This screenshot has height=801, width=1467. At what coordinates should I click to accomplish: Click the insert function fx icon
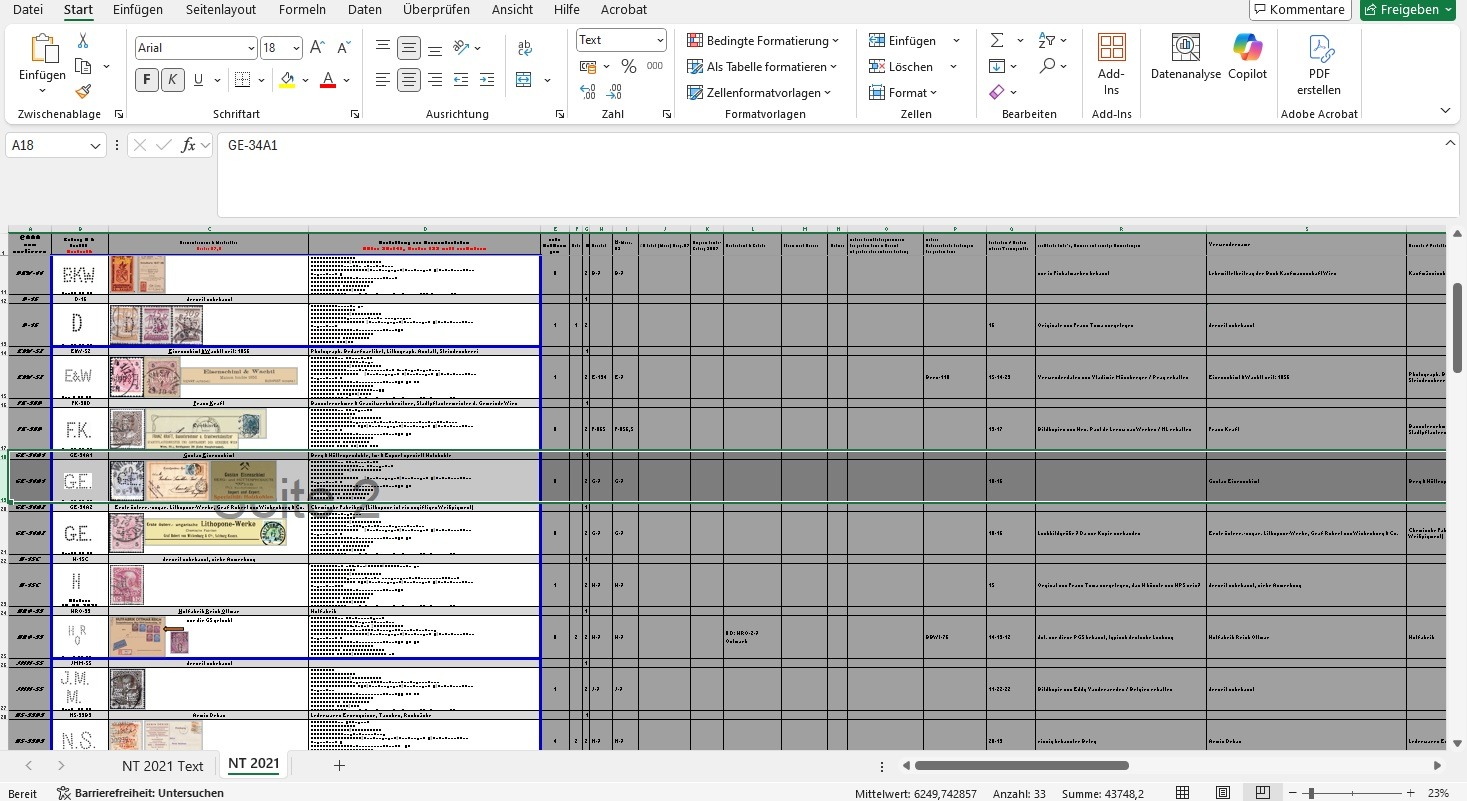188,146
